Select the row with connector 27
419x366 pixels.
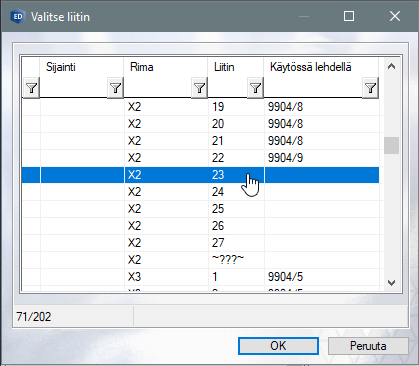coord(201,243)
